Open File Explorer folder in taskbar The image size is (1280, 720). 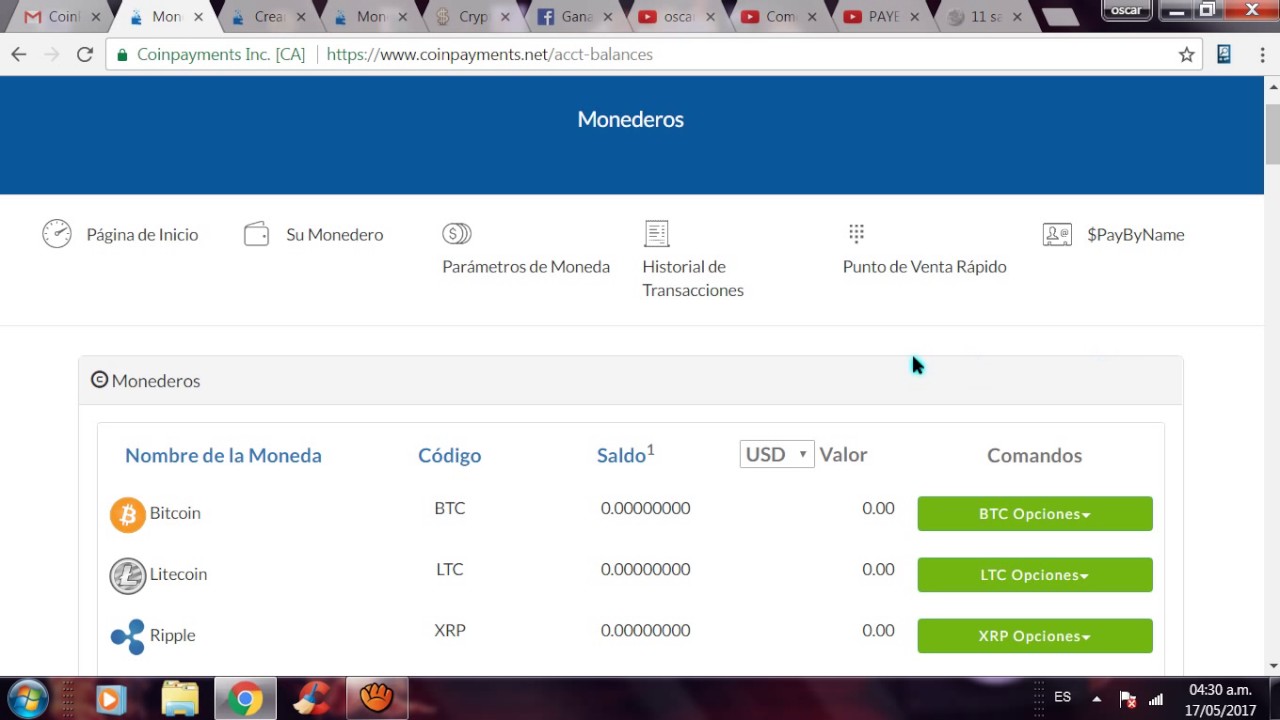click(180, 698)
